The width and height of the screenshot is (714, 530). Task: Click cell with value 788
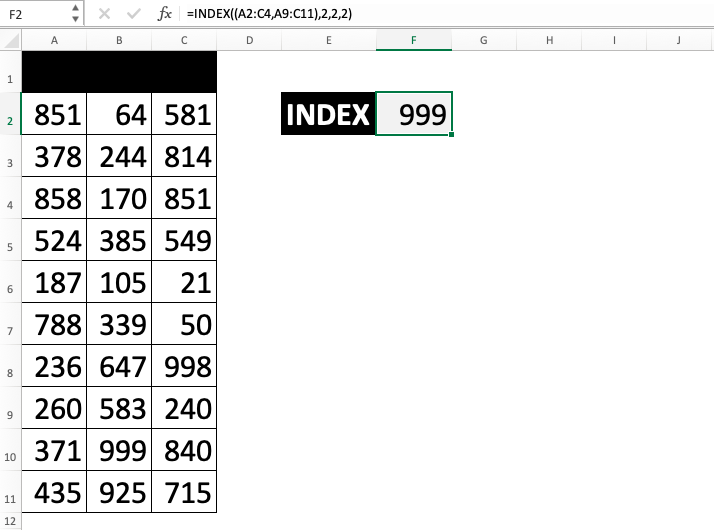click(x=54, y=324)
